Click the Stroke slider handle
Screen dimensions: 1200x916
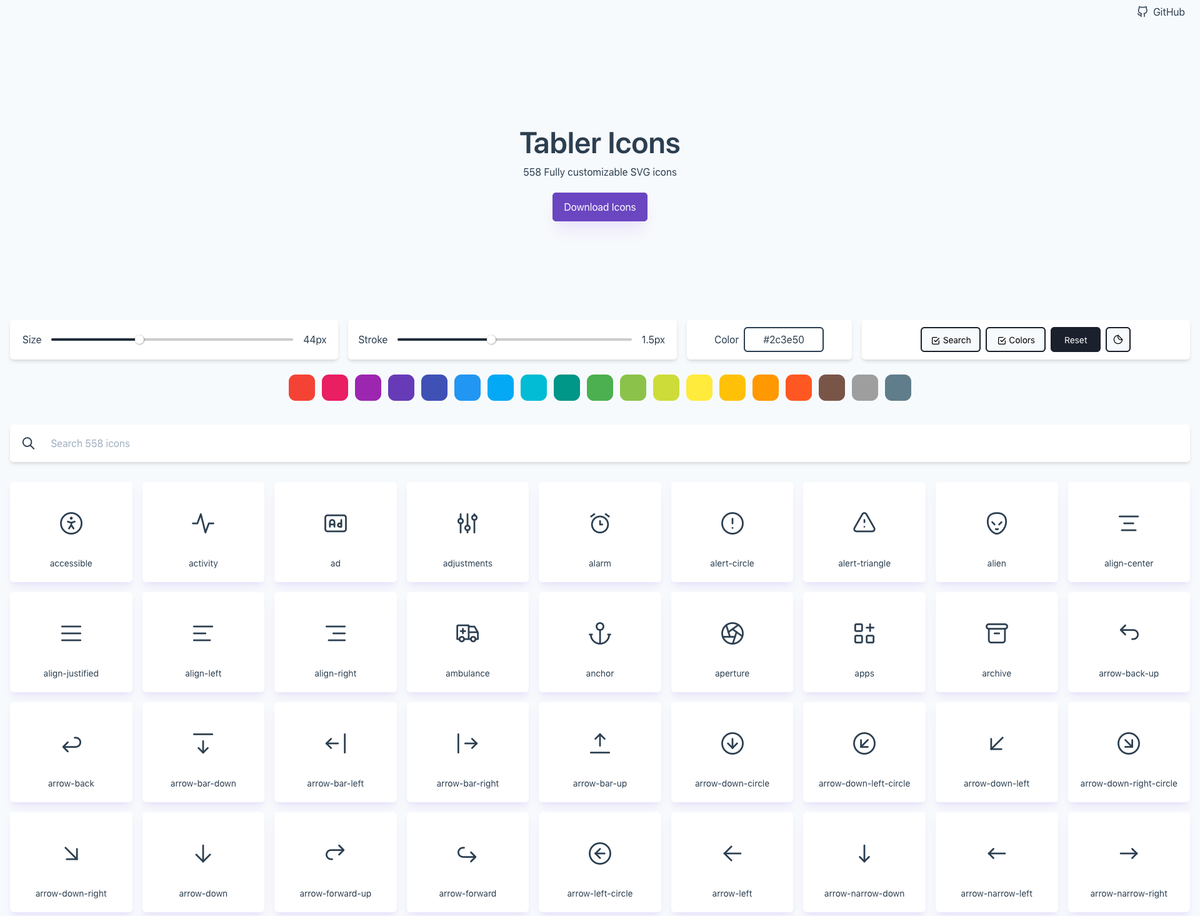point(492,340)
